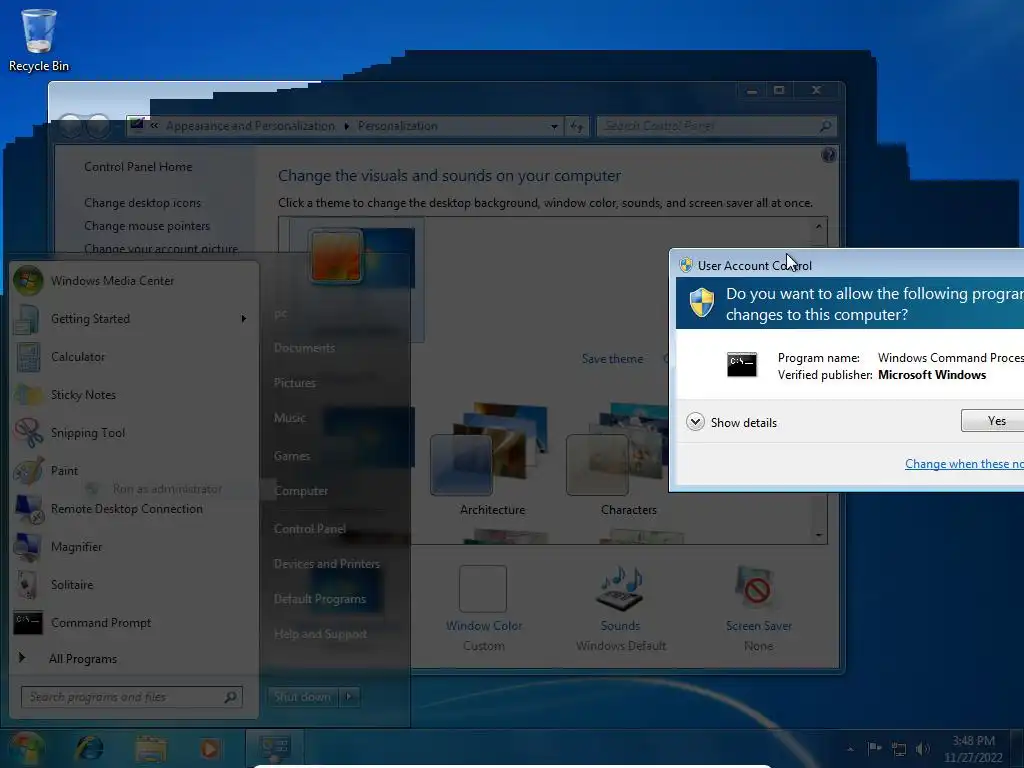Click the volume speaker tray icon
Viewport: 1024px width, 768px height.
click(922, 749)
